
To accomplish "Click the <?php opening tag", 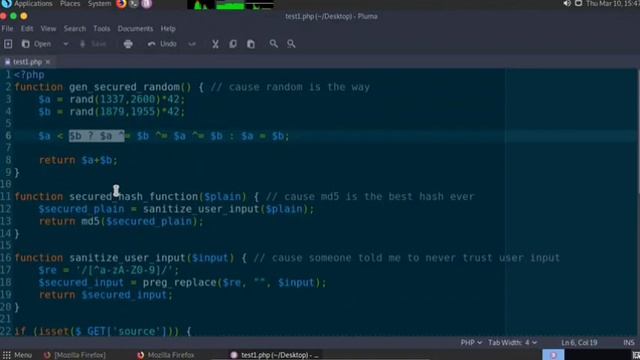I will (29, 75).
